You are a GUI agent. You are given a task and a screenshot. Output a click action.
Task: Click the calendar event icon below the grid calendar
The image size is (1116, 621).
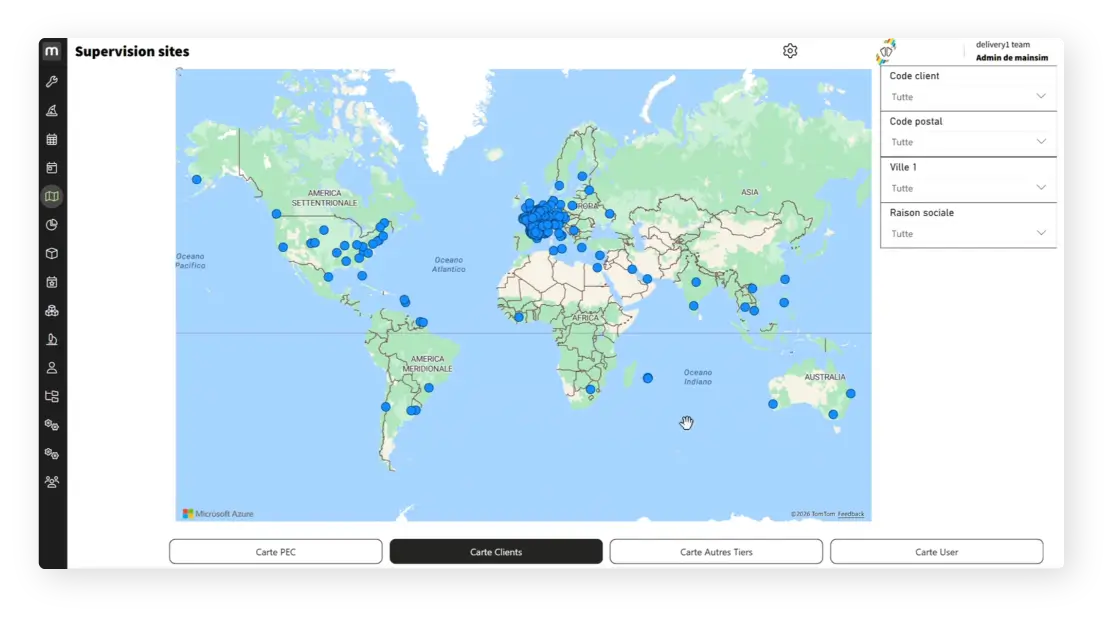[x=52, y=168]
